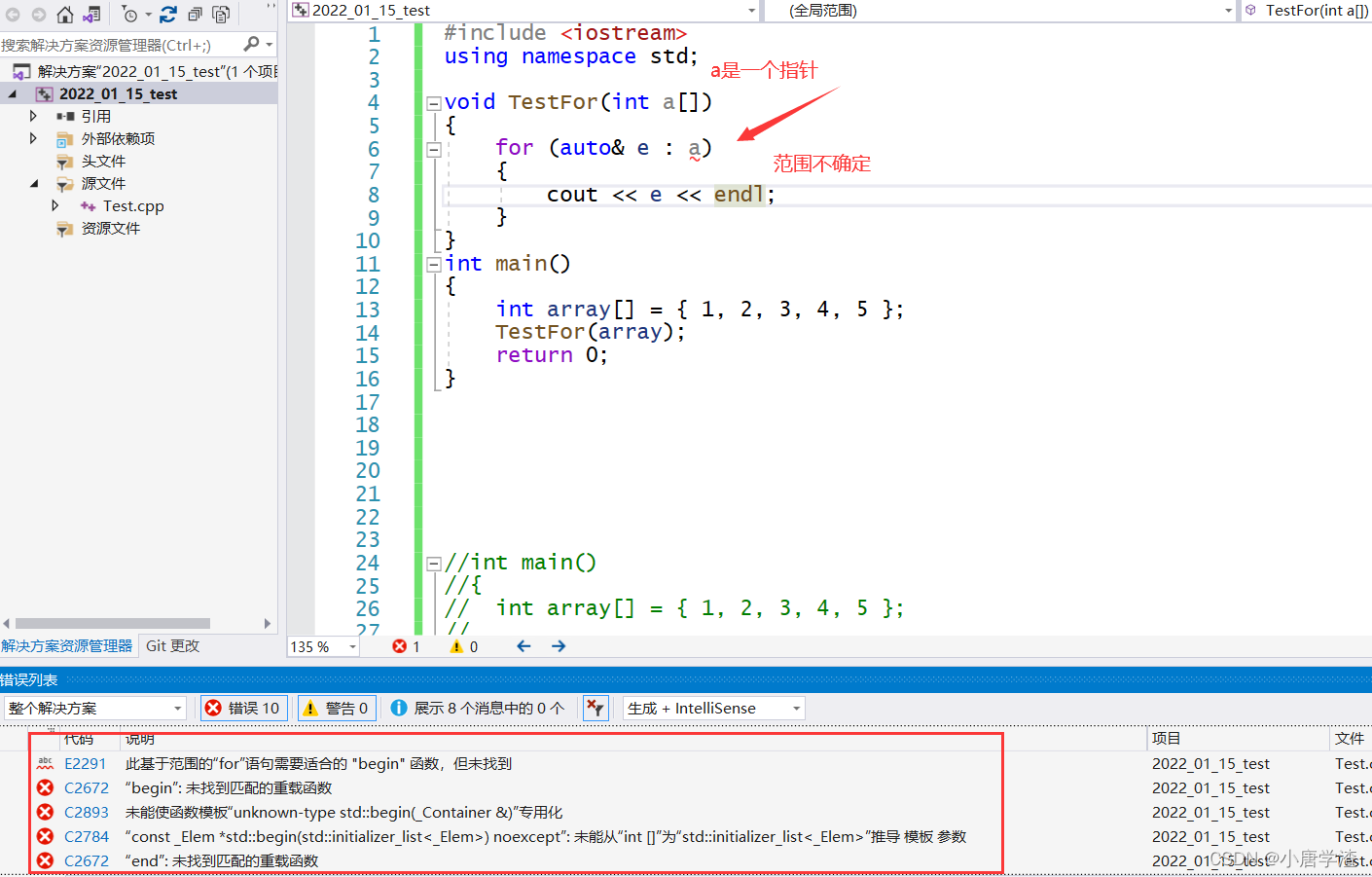
Task: Click the error icon on the "begin" C2672 row
Action: (45, 787)
